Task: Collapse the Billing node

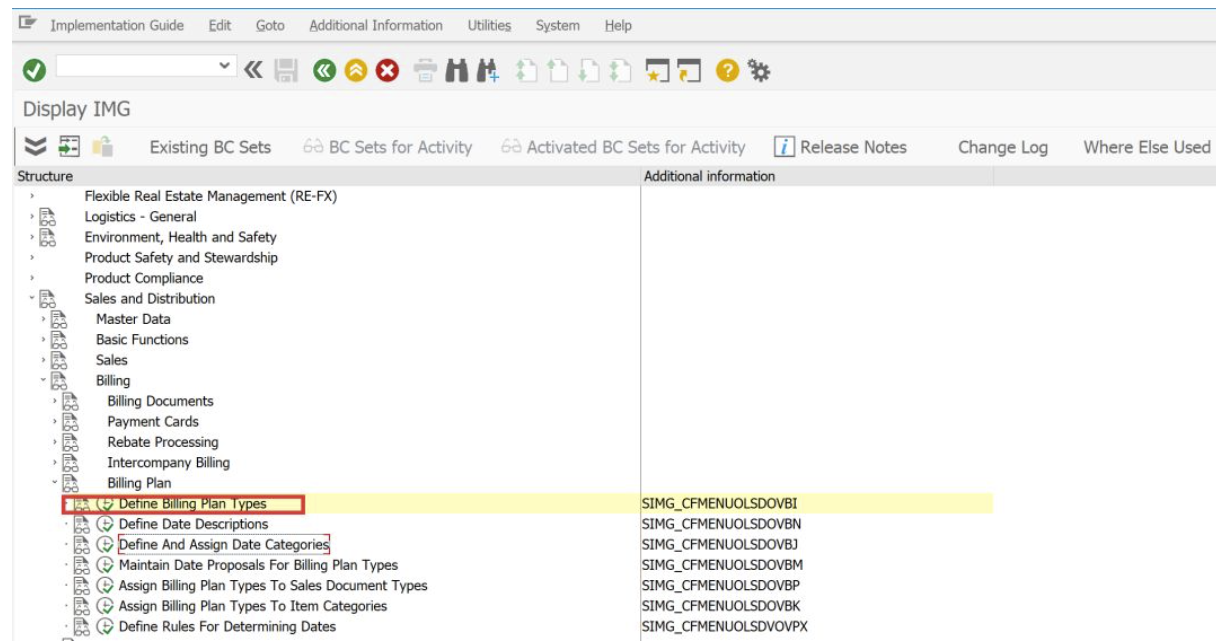Action: pos(43,381)
